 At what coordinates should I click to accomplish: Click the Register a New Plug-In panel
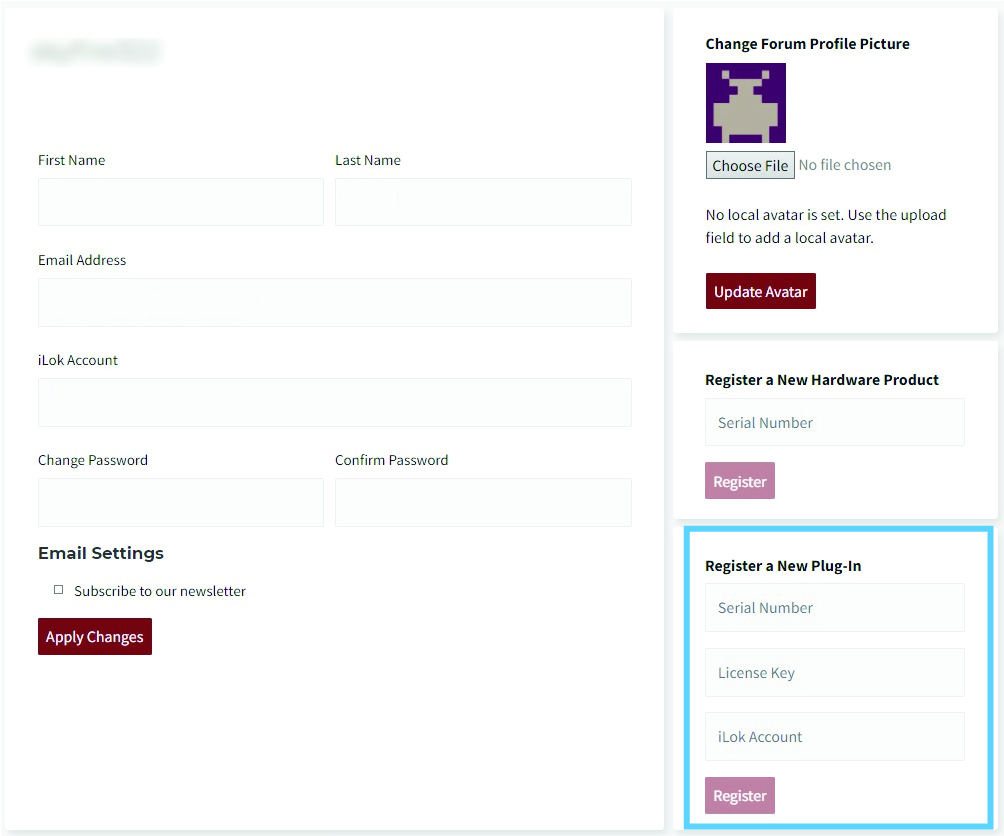836,680
